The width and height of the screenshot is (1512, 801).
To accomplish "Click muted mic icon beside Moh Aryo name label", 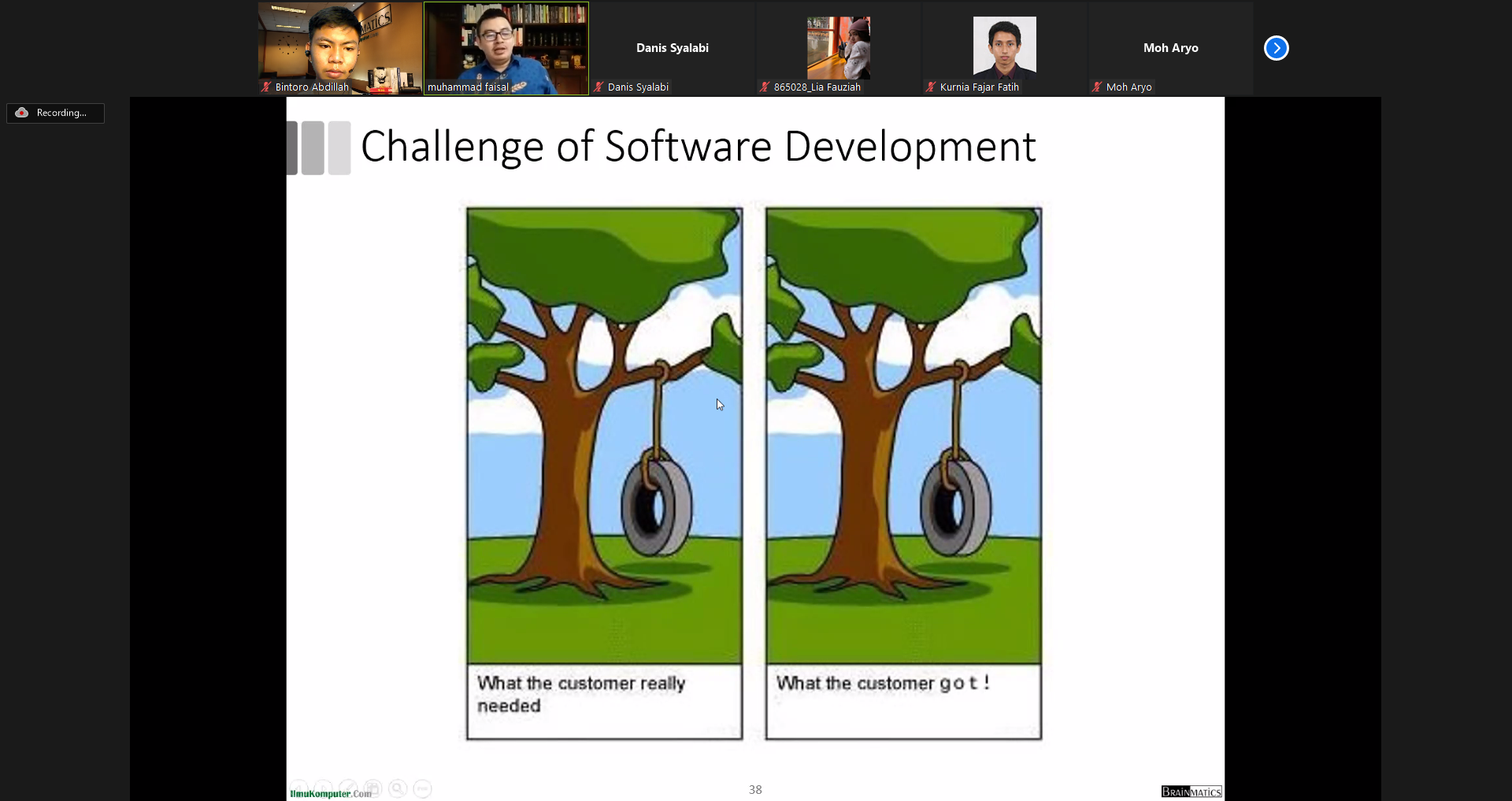I will point(1097,87).
